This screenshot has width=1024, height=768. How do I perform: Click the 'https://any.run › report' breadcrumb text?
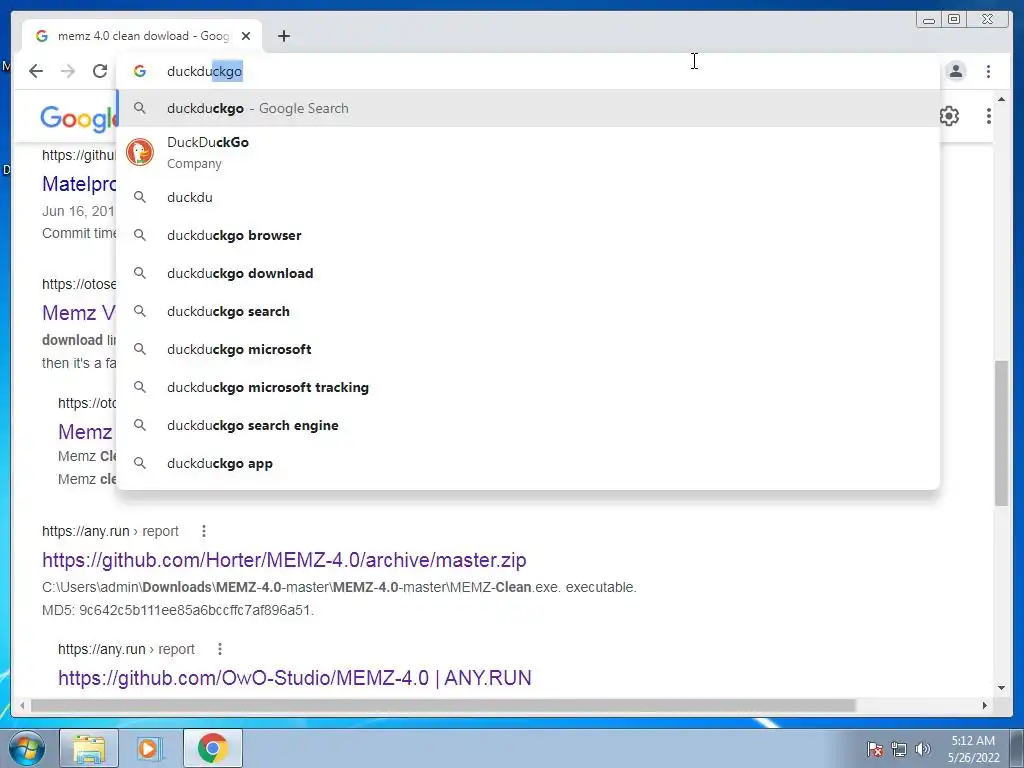110,531
